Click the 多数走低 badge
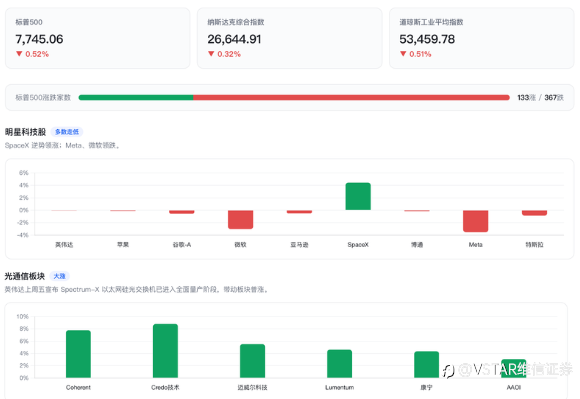 click(x=67, y=132)
